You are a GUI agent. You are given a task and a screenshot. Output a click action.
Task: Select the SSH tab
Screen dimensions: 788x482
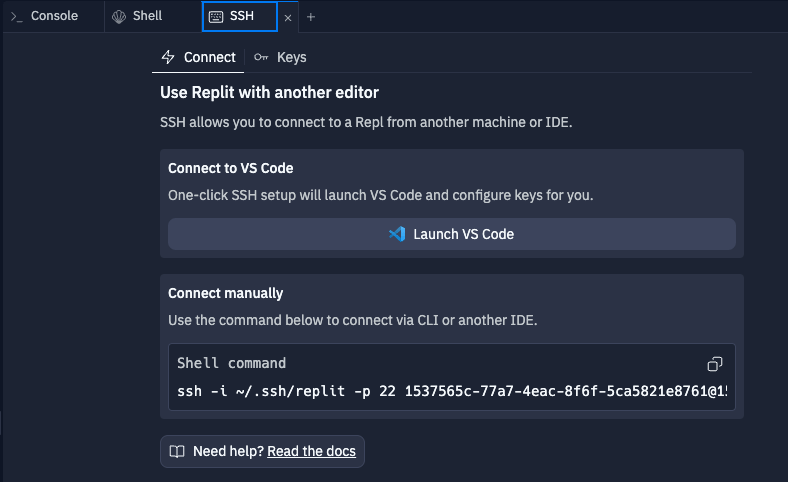click(240, 17)
